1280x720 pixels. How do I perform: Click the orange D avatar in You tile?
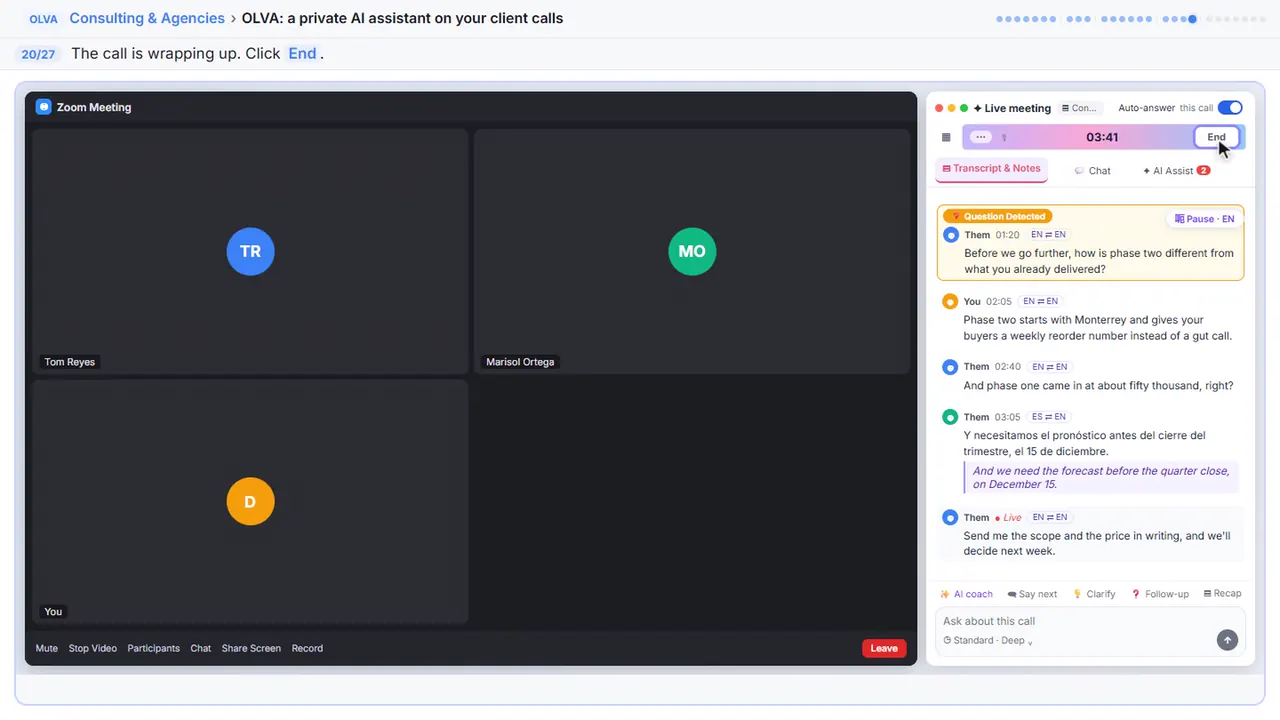(250, 501)
